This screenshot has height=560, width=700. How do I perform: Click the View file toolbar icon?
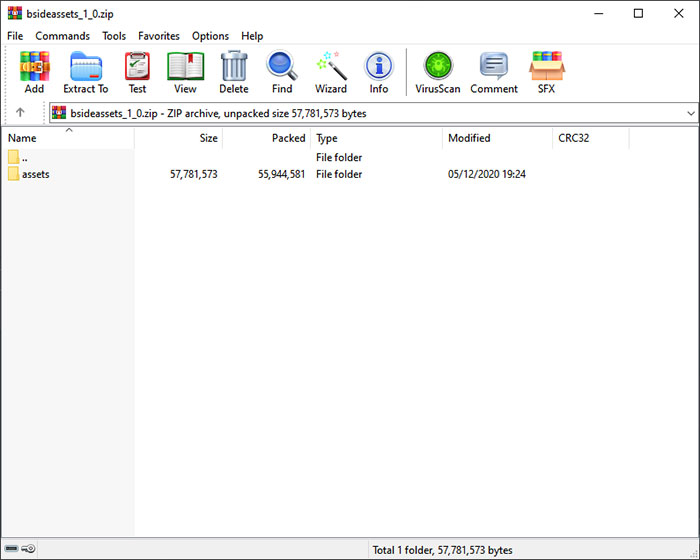coord(185,72)
